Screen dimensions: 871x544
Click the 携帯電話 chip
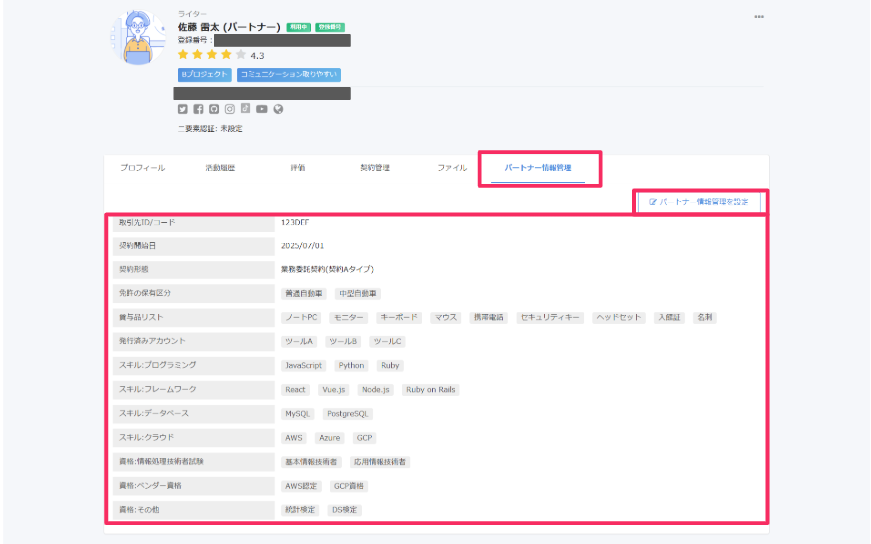point(488,317)
